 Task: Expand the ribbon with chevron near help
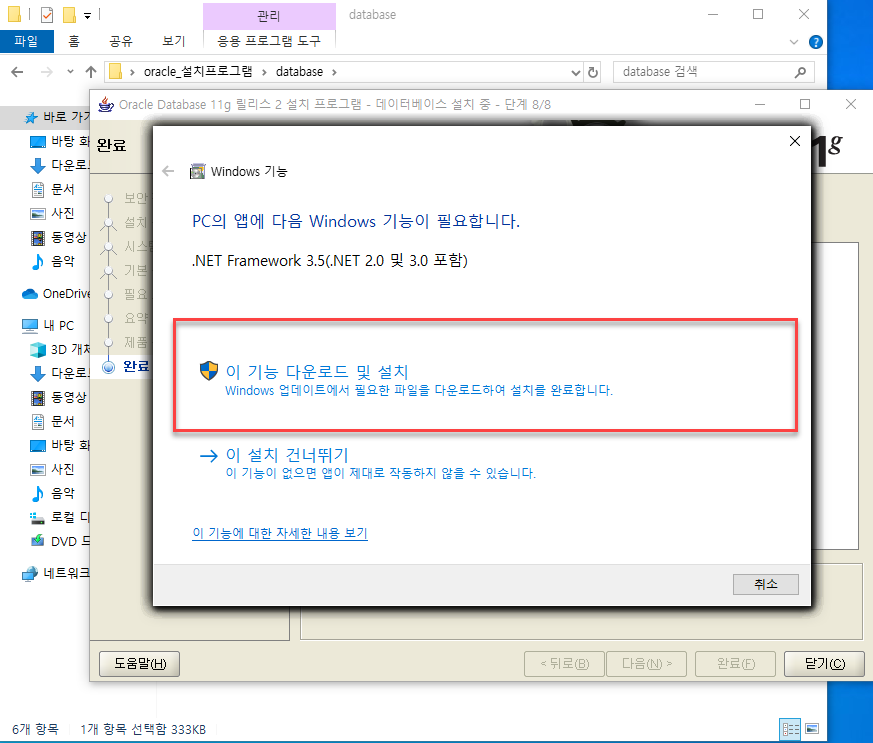[x=794, y=42]
